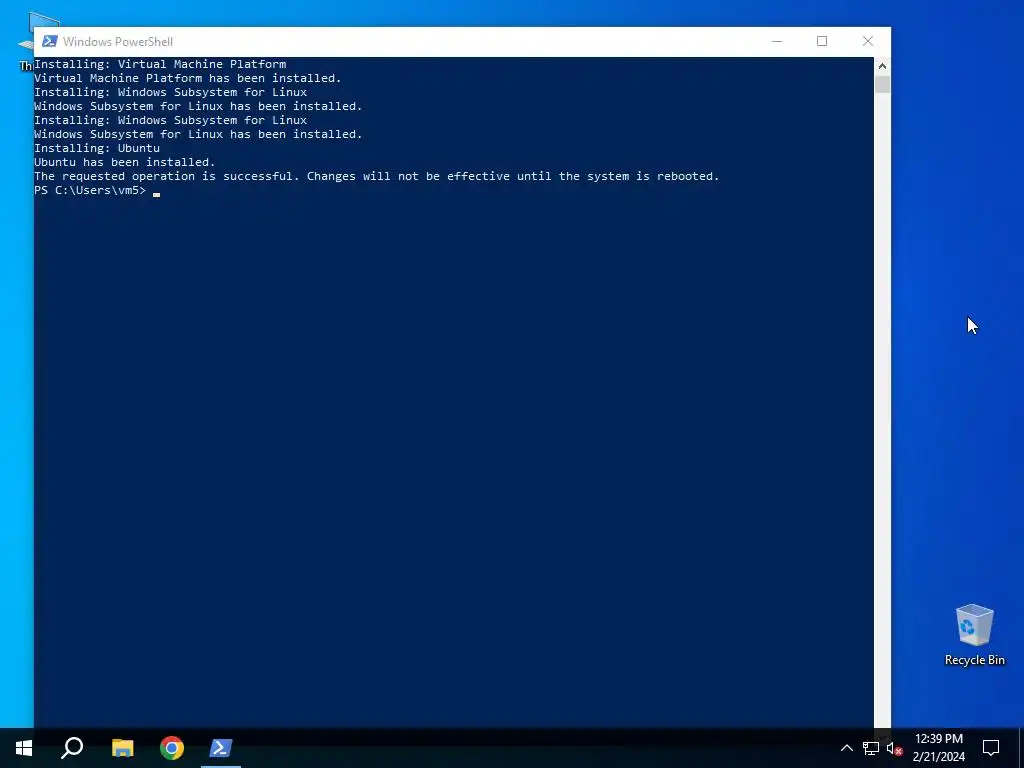Click the PowerShell icon in the title bar
1024x768 pixels.
(x=49, y=41)
